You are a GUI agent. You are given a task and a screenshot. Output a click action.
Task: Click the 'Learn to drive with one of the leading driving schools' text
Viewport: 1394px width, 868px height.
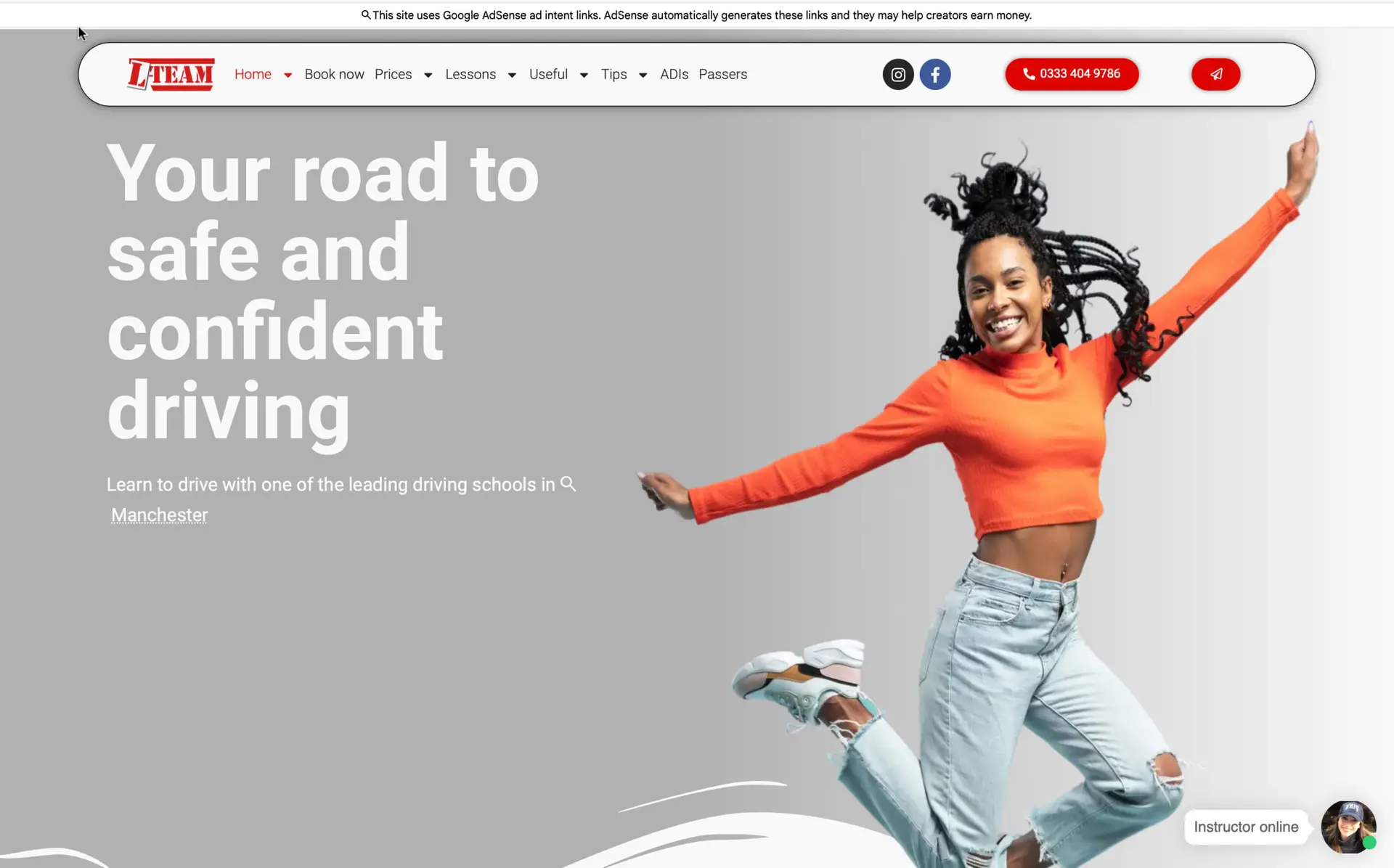(x=330, y=484)
